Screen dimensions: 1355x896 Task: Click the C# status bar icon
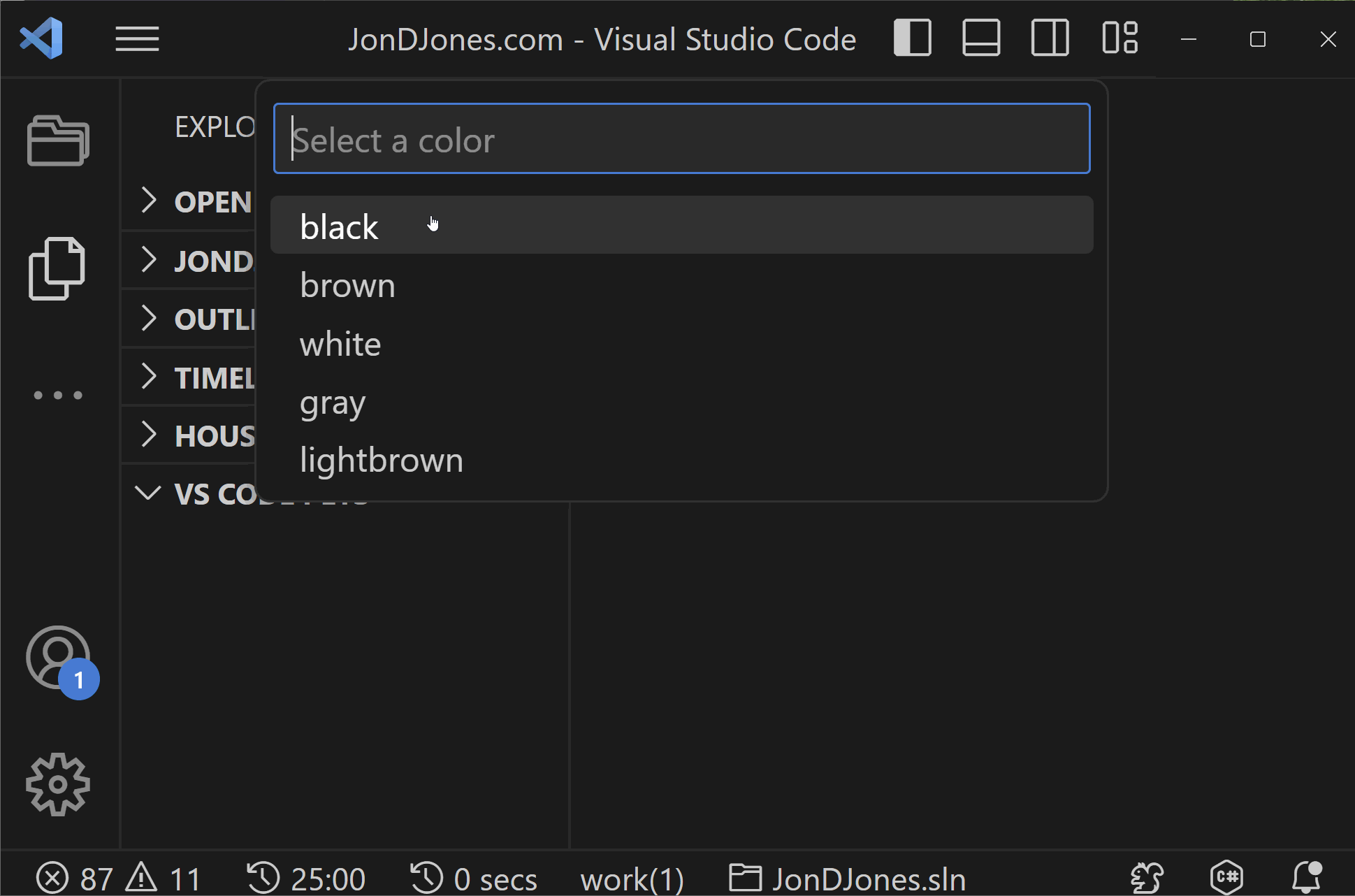tap(1226, 878)
